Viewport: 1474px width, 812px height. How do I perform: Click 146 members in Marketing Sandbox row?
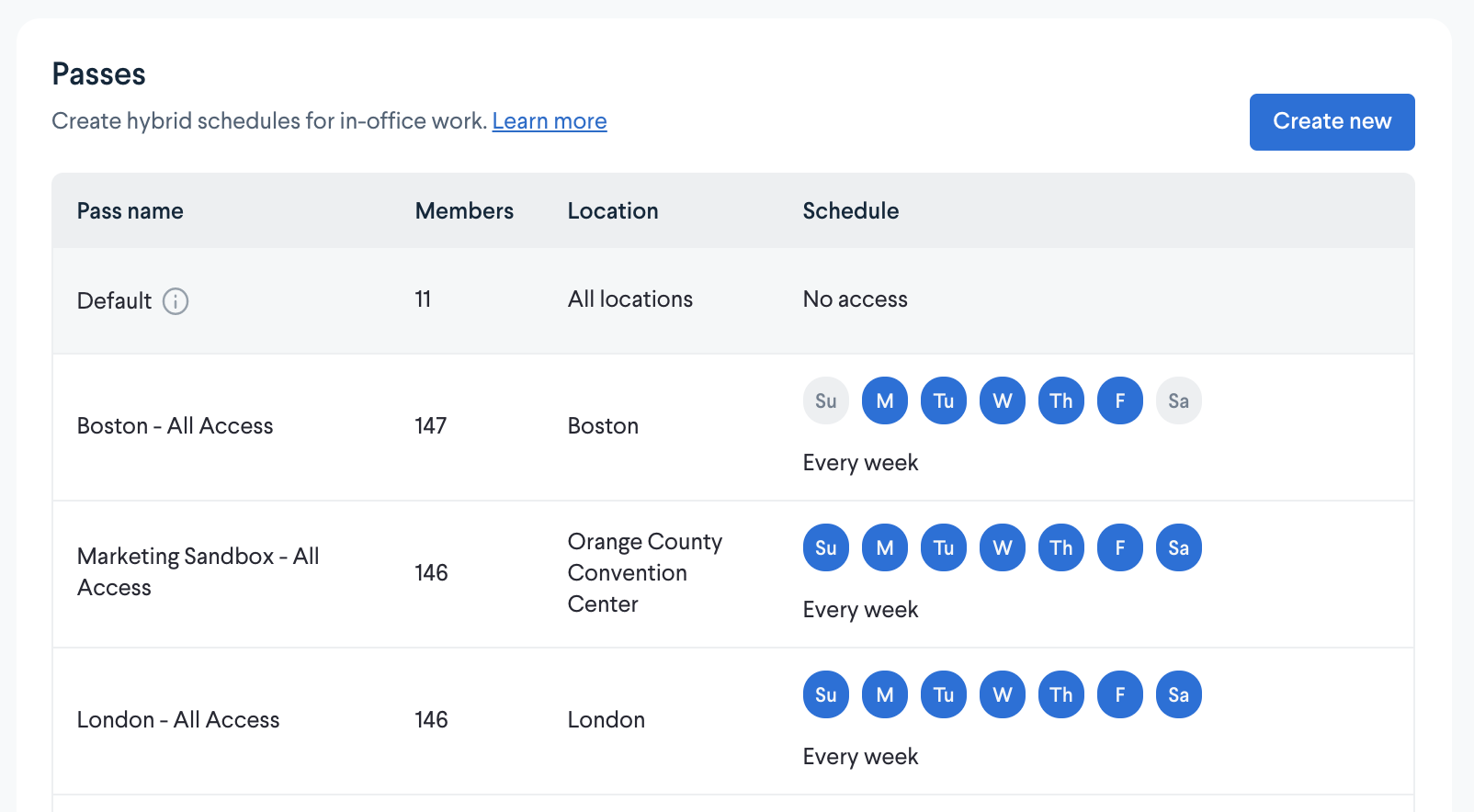click(431, 572)
